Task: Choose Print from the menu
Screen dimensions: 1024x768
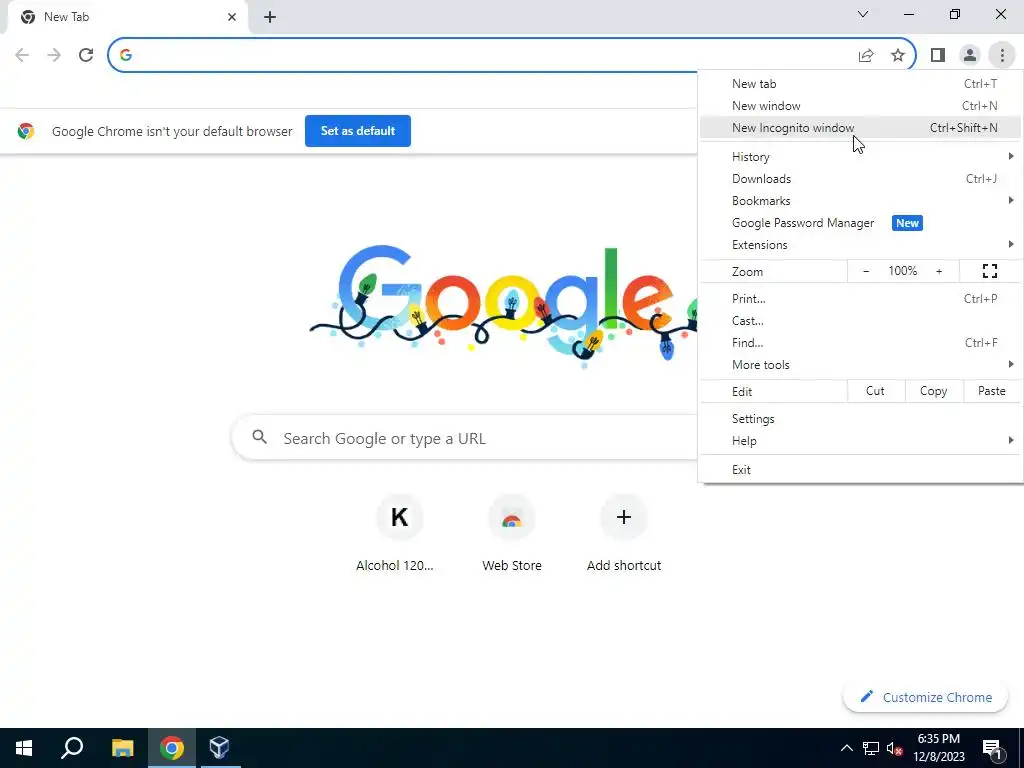Action: coord(860,299)
